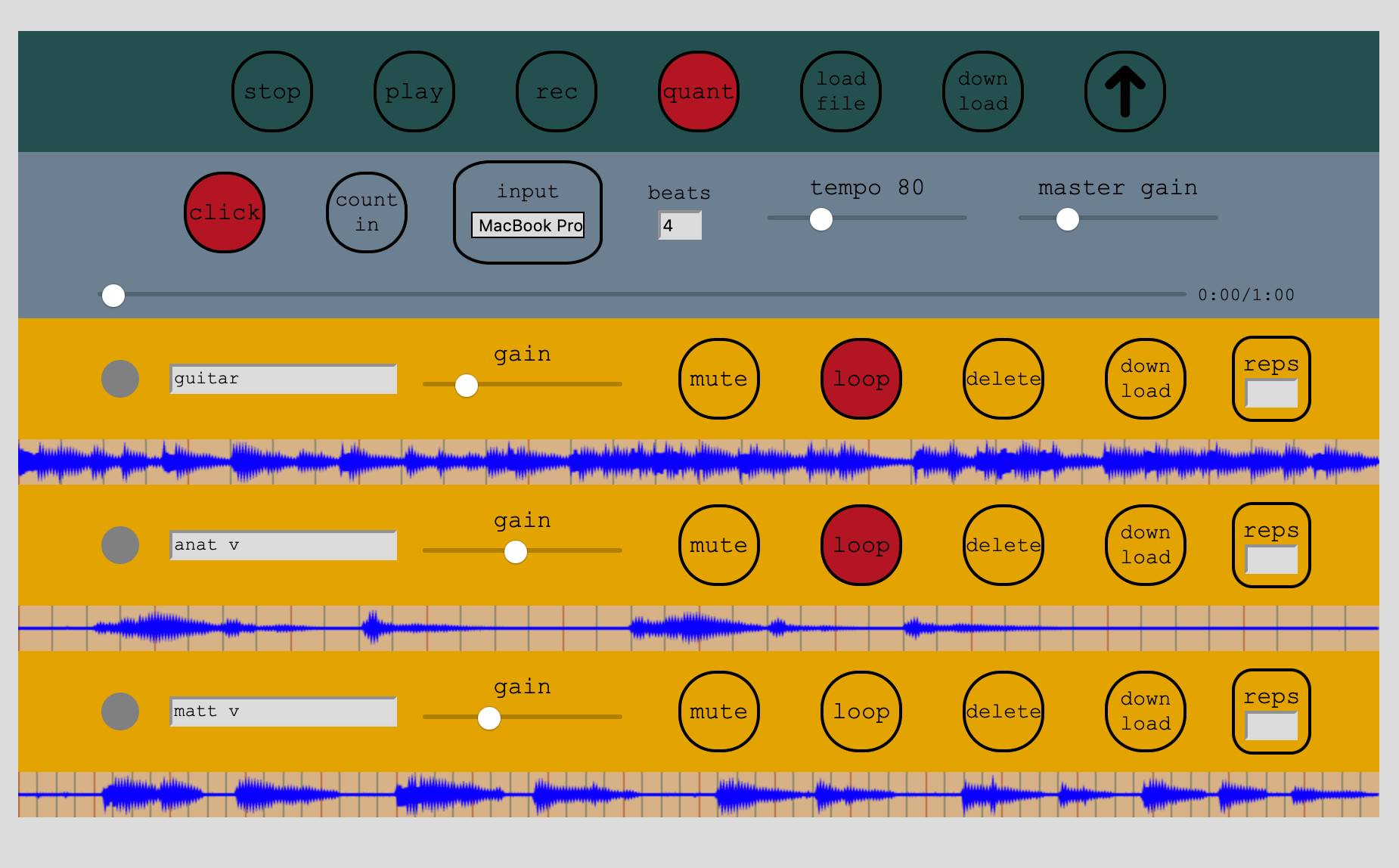Turn off loop on the guitar track
The image size is (1399, 868).
click(x=860, y=379)
